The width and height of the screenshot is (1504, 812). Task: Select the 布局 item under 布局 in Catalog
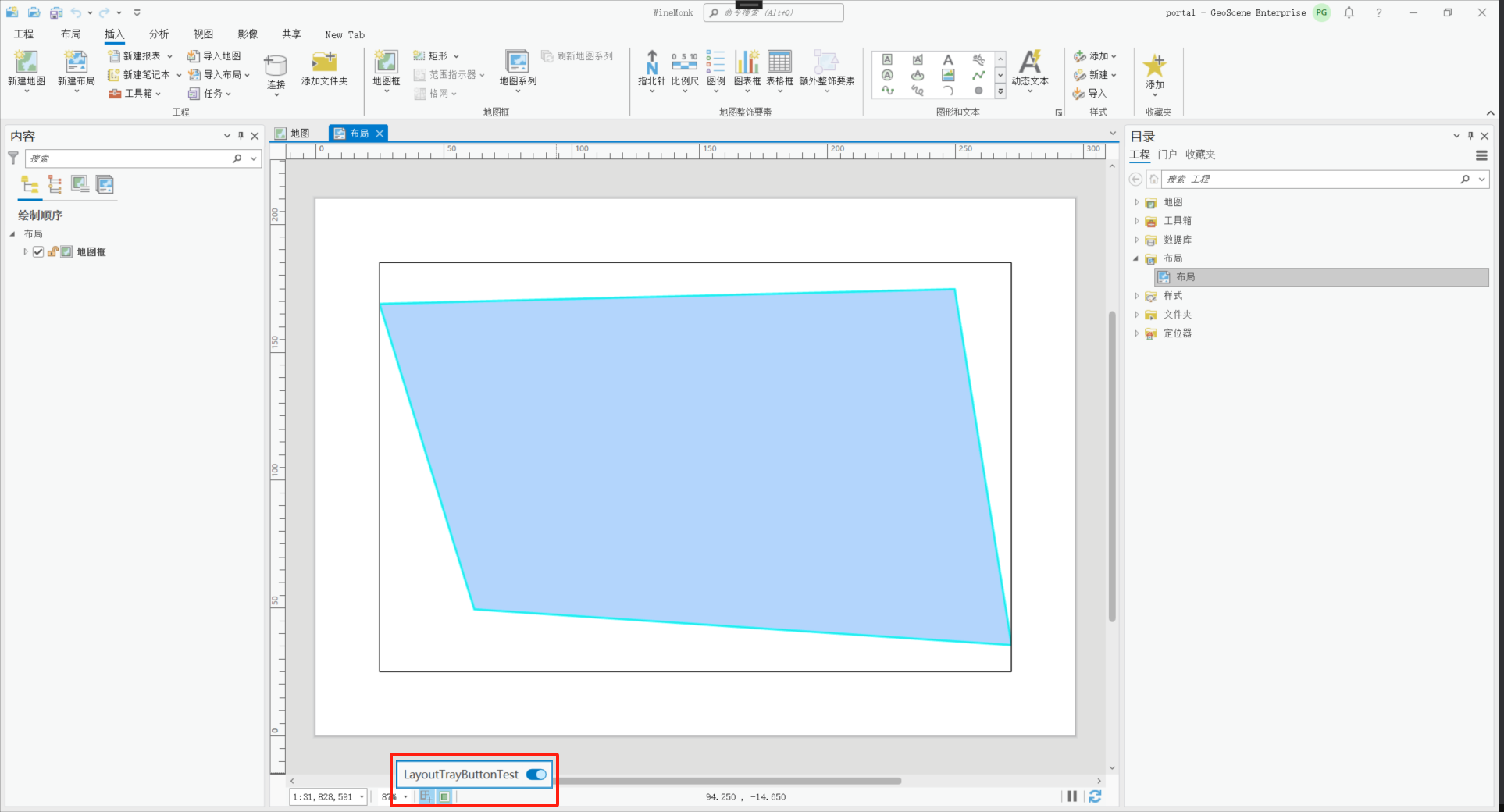(1323, 277)
